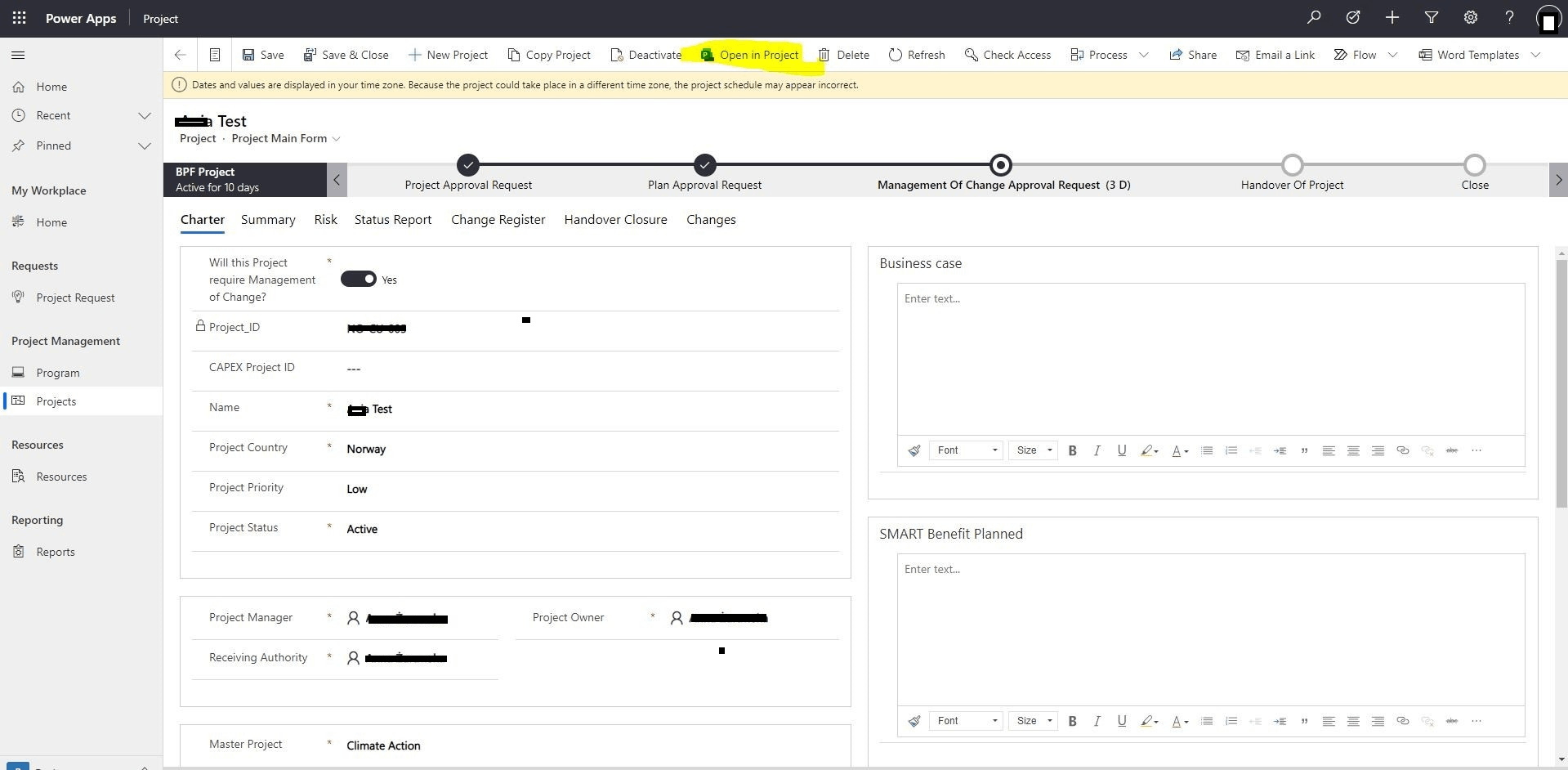This screenshot has width=1568, height=770.
Task: Select the Close stage circle
Action: click(x=1475, y=165)
